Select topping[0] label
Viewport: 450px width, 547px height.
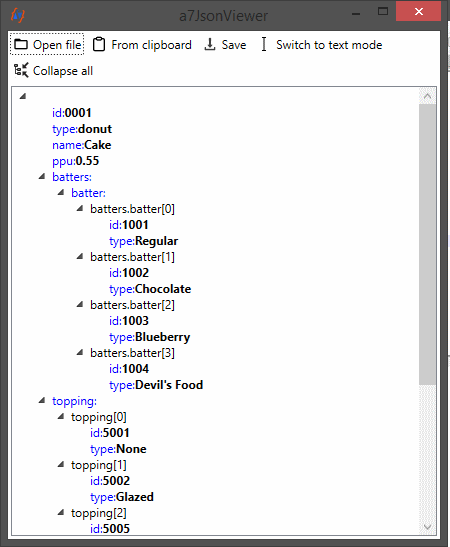click(x=99, y=417)
